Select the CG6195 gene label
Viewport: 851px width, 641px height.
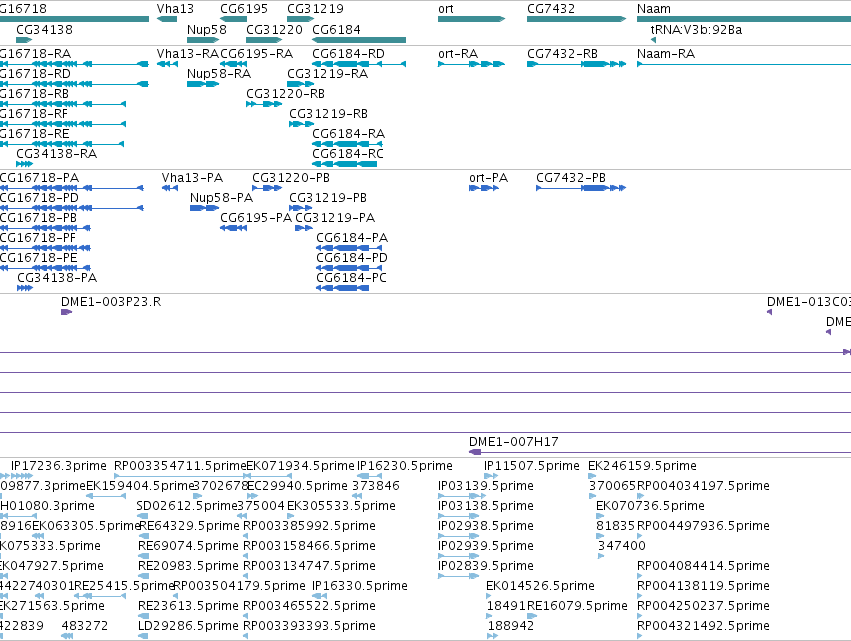(x=244, y=9)
